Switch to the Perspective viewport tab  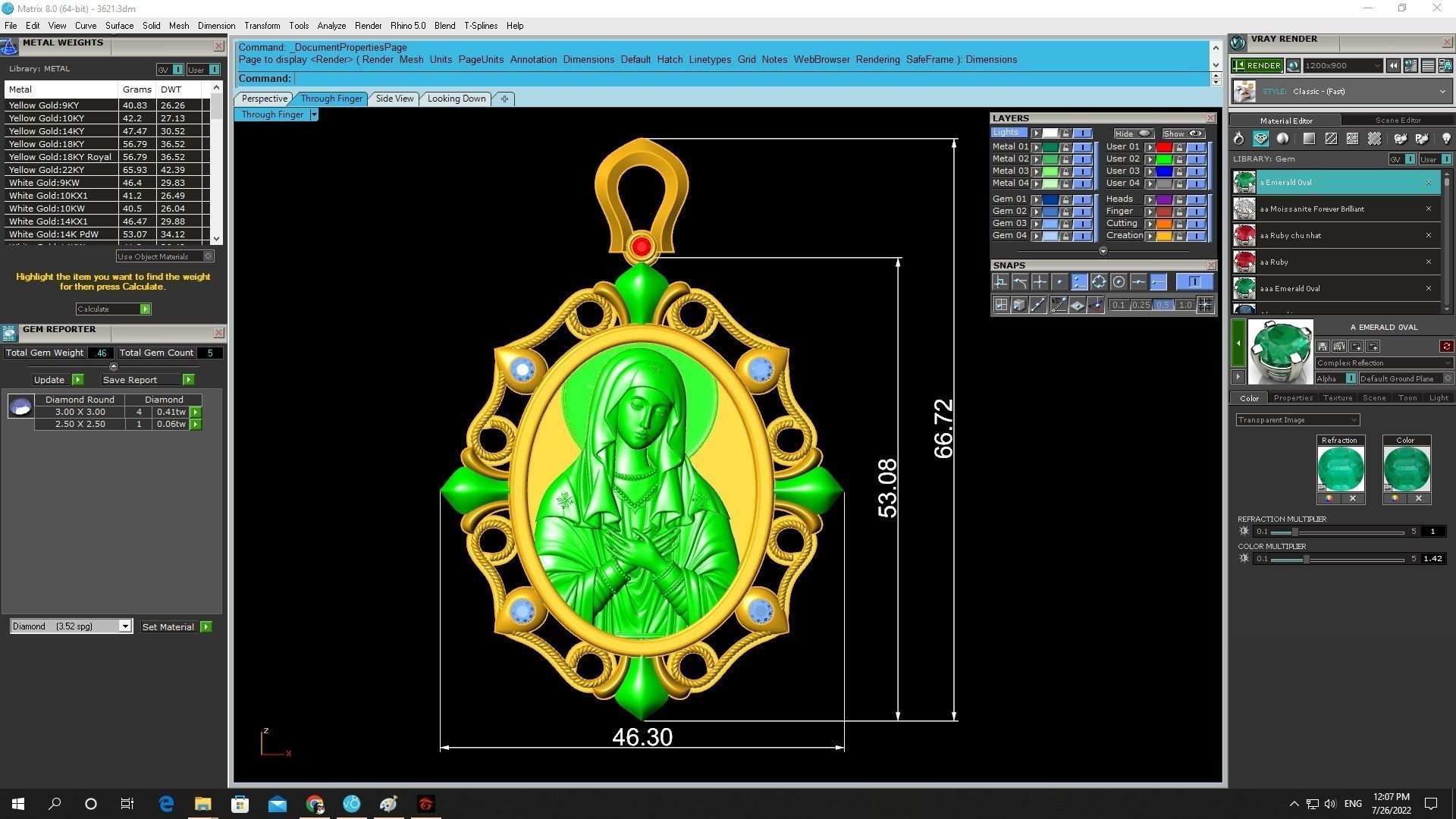point(264,99)
